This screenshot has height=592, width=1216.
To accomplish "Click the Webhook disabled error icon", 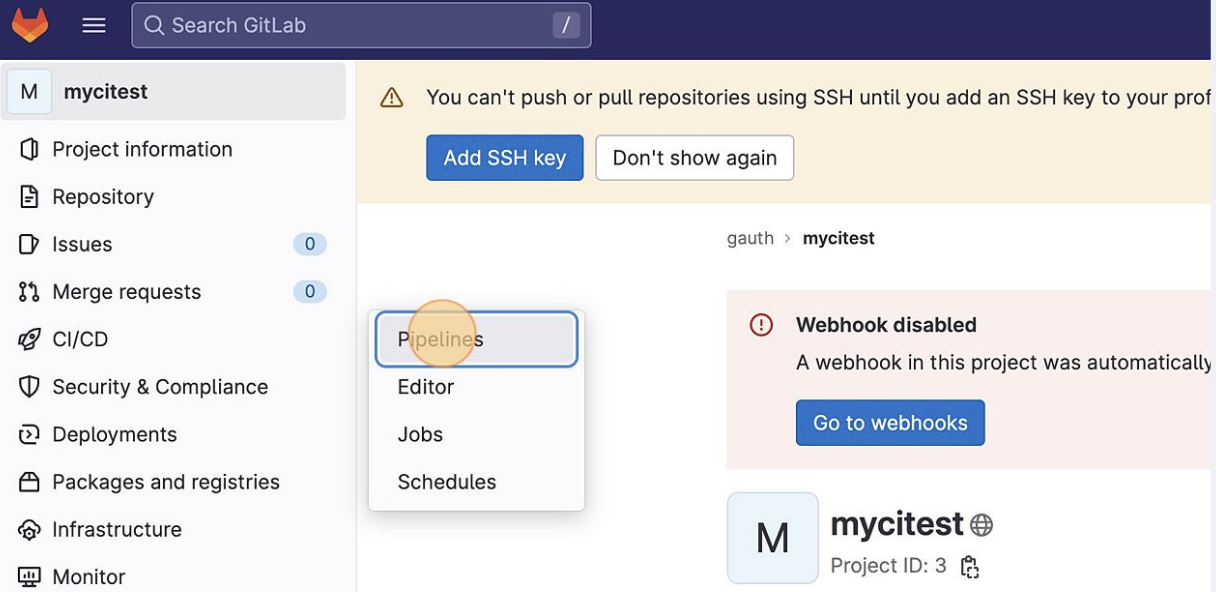I will 762,325.
